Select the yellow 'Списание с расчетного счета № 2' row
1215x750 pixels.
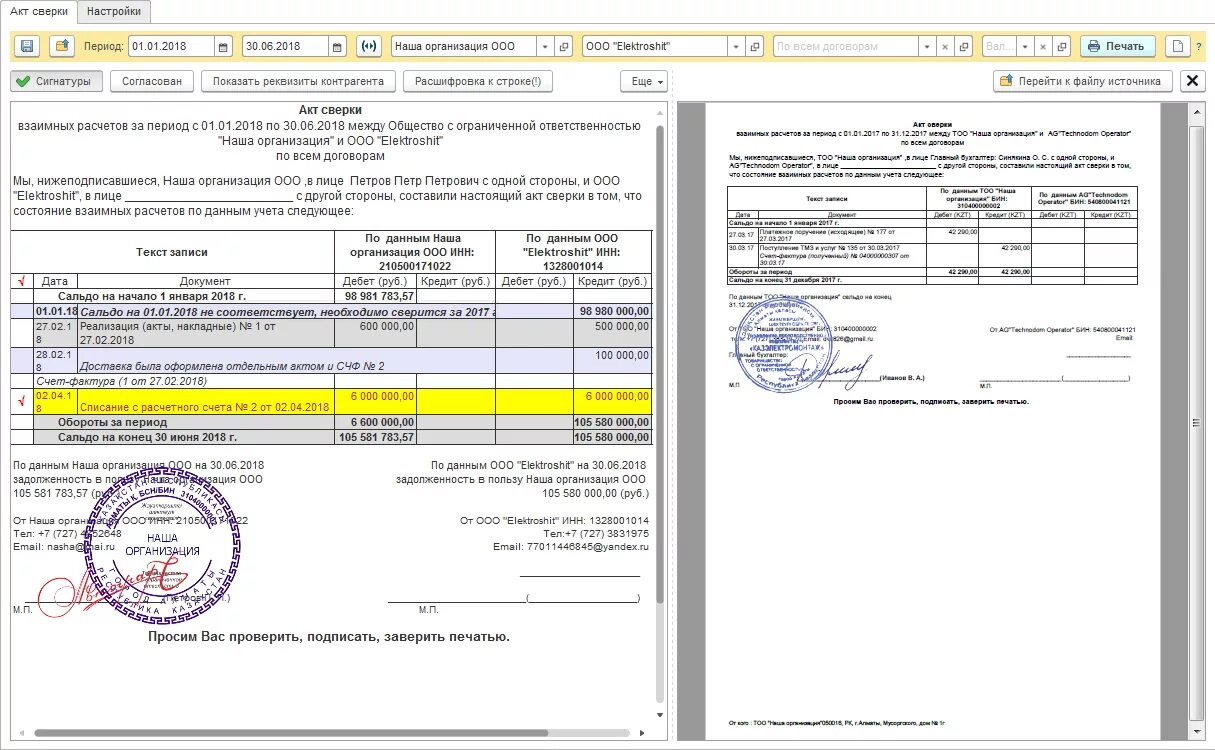(332, 402)
